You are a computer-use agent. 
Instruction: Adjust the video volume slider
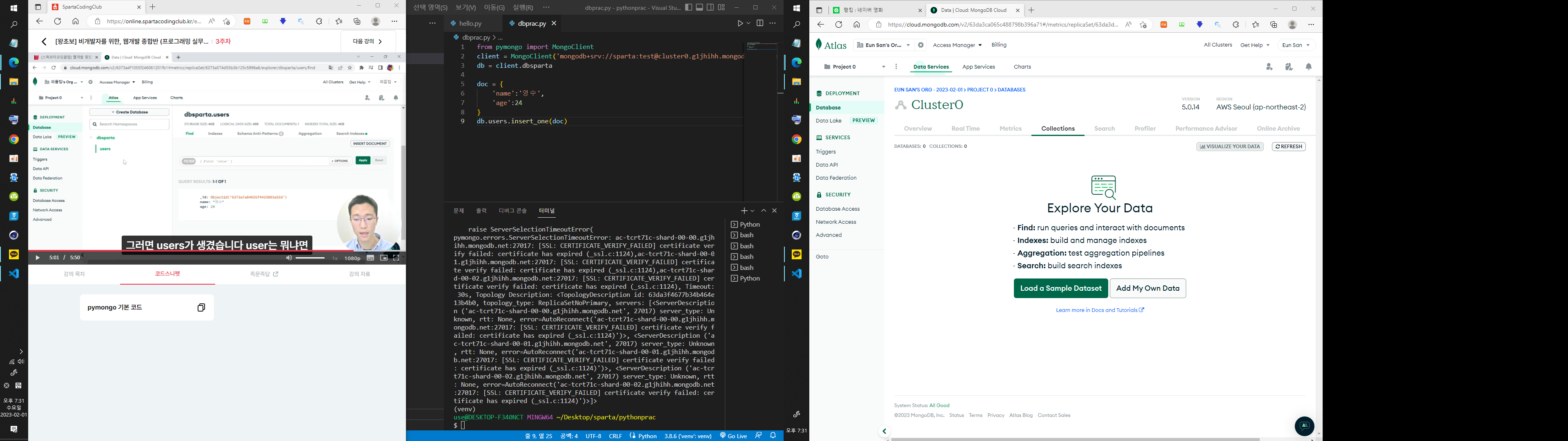[x=310, y=258]
